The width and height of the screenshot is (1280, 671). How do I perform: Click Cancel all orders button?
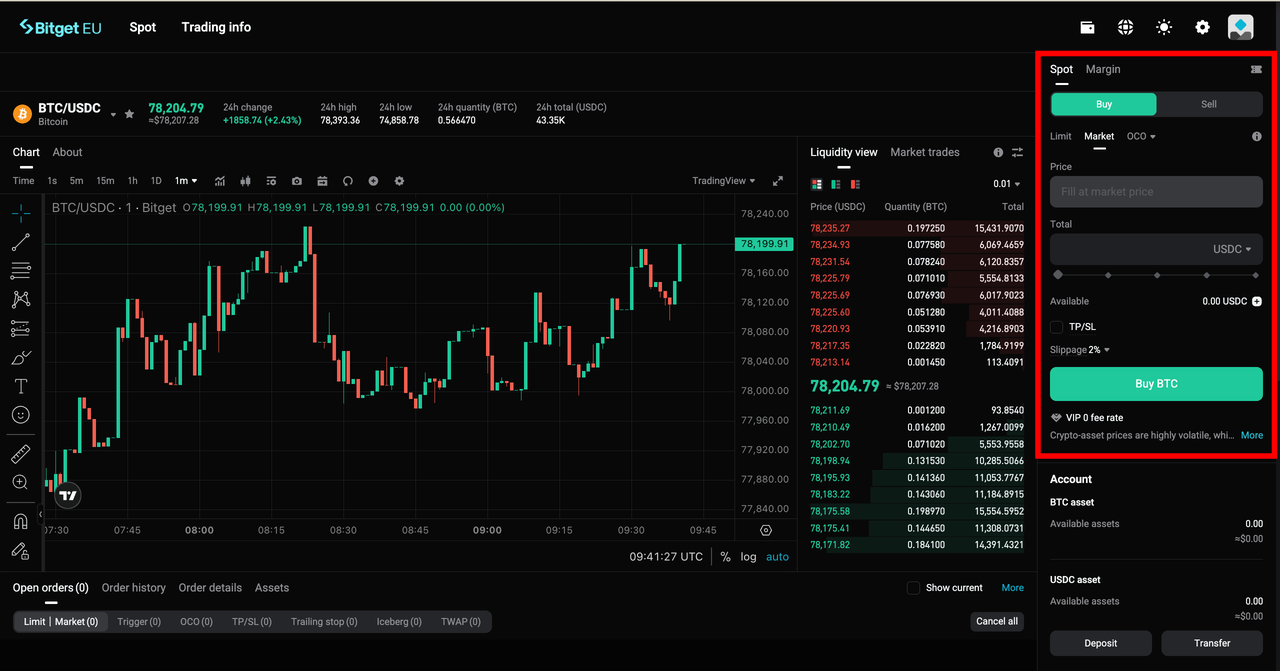point(997,621)
